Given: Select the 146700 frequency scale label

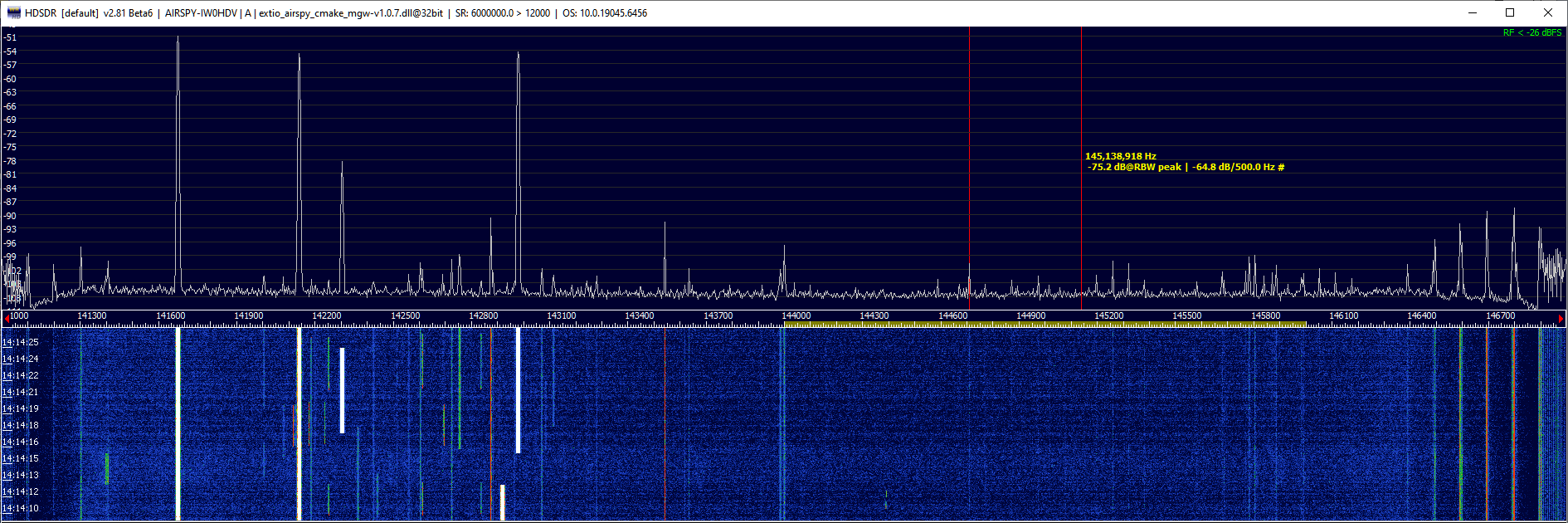Looking at the screenshot, I should [1500, 316].
